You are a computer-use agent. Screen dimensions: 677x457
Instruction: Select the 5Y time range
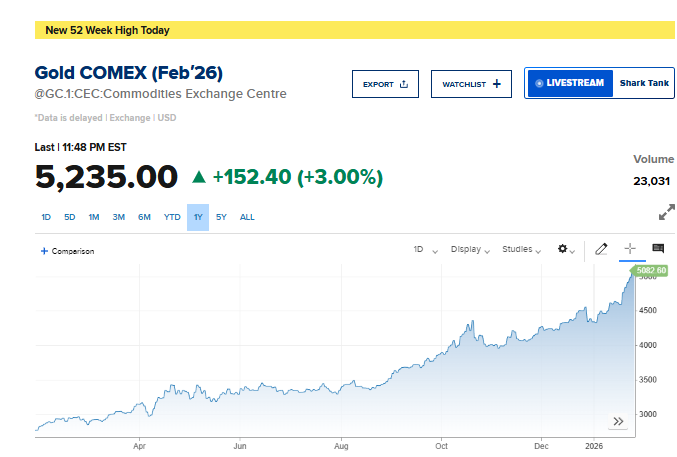(x=221, y=217)
